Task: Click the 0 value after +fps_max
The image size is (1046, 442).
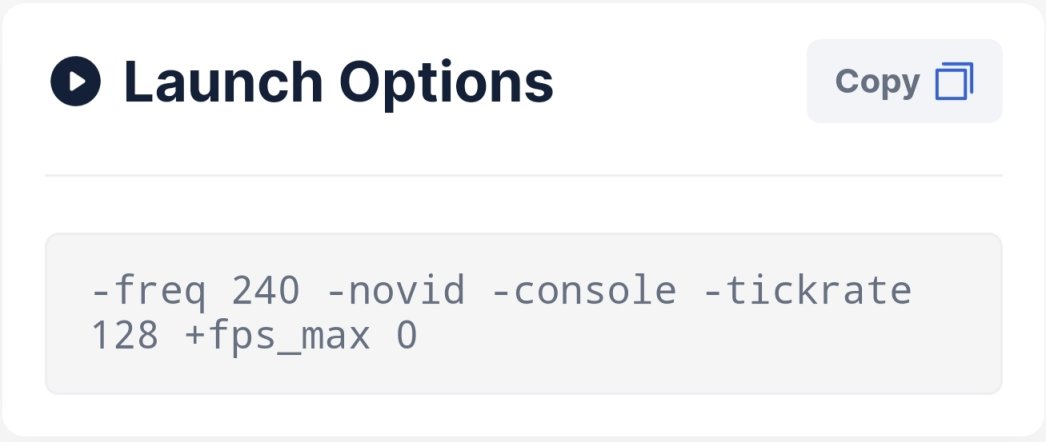Action: pos(406,335)
